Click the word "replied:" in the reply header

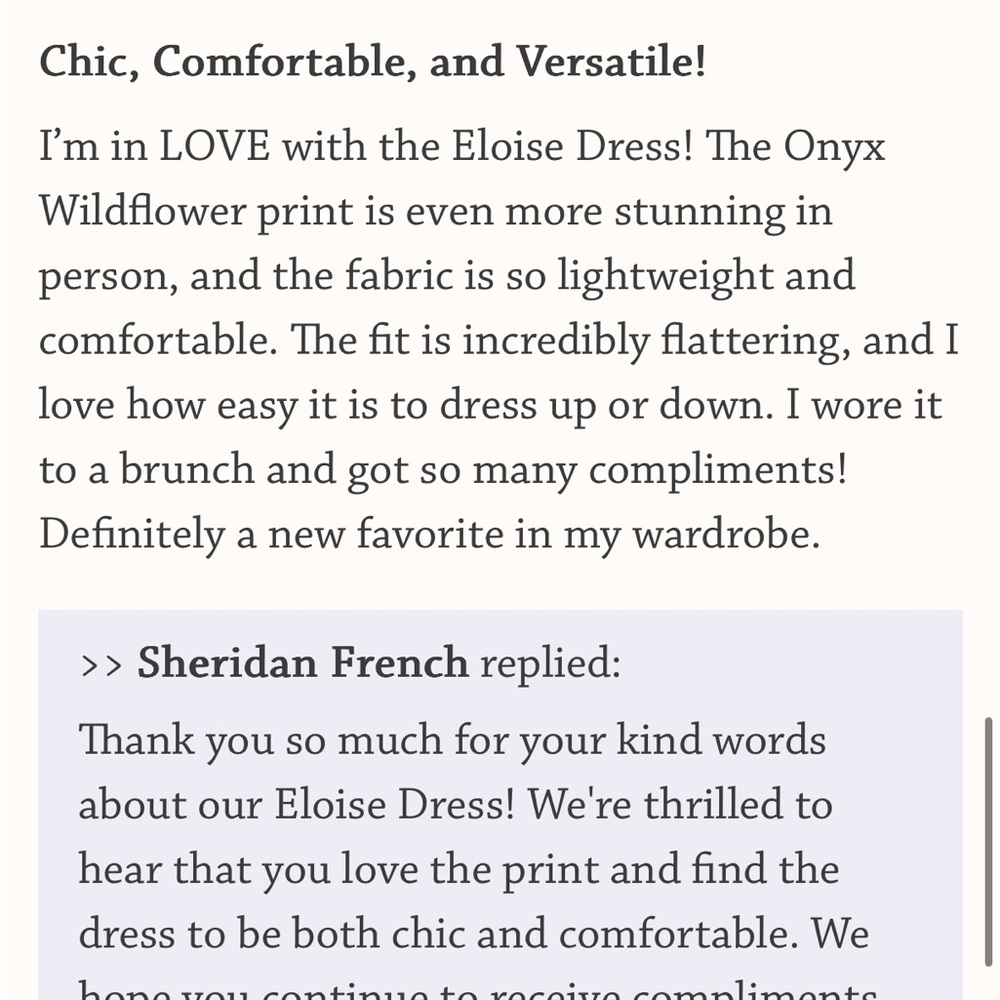[x=550, y=663]
